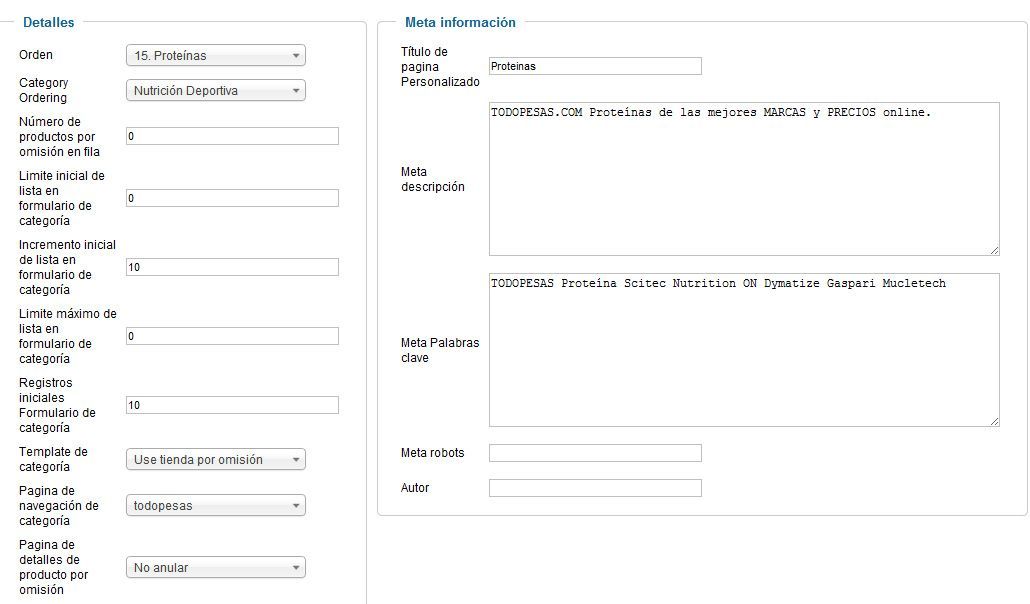Click inside the Meta descripción text area

[x=744, y=179]
